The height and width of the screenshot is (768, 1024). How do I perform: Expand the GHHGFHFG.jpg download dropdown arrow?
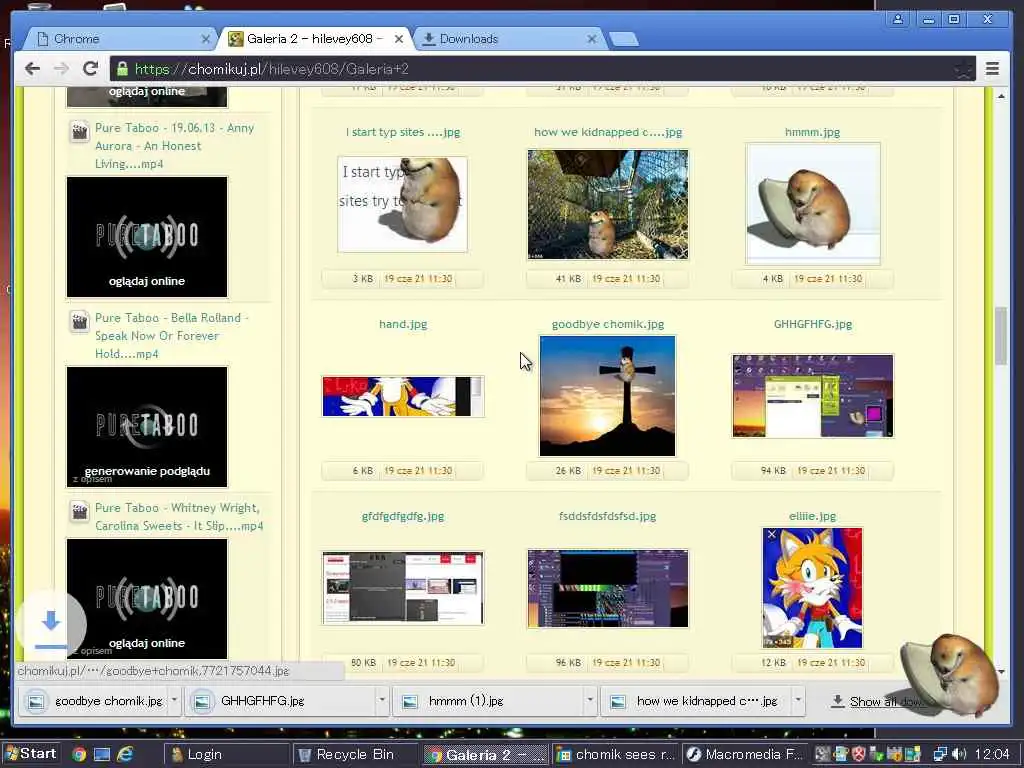pyautogui.click(x=382, y=699)
